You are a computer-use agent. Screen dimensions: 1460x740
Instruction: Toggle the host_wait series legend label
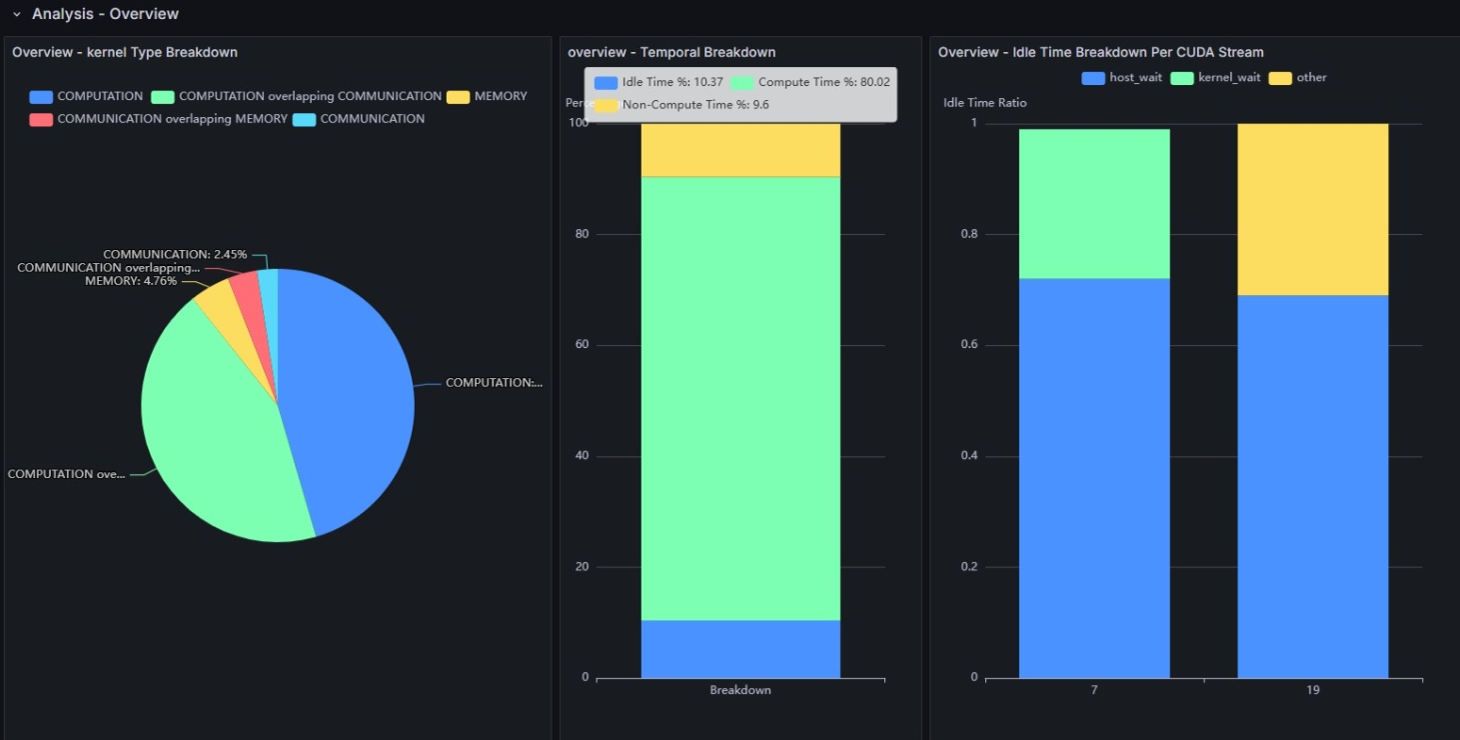(x=1135, y=78)
